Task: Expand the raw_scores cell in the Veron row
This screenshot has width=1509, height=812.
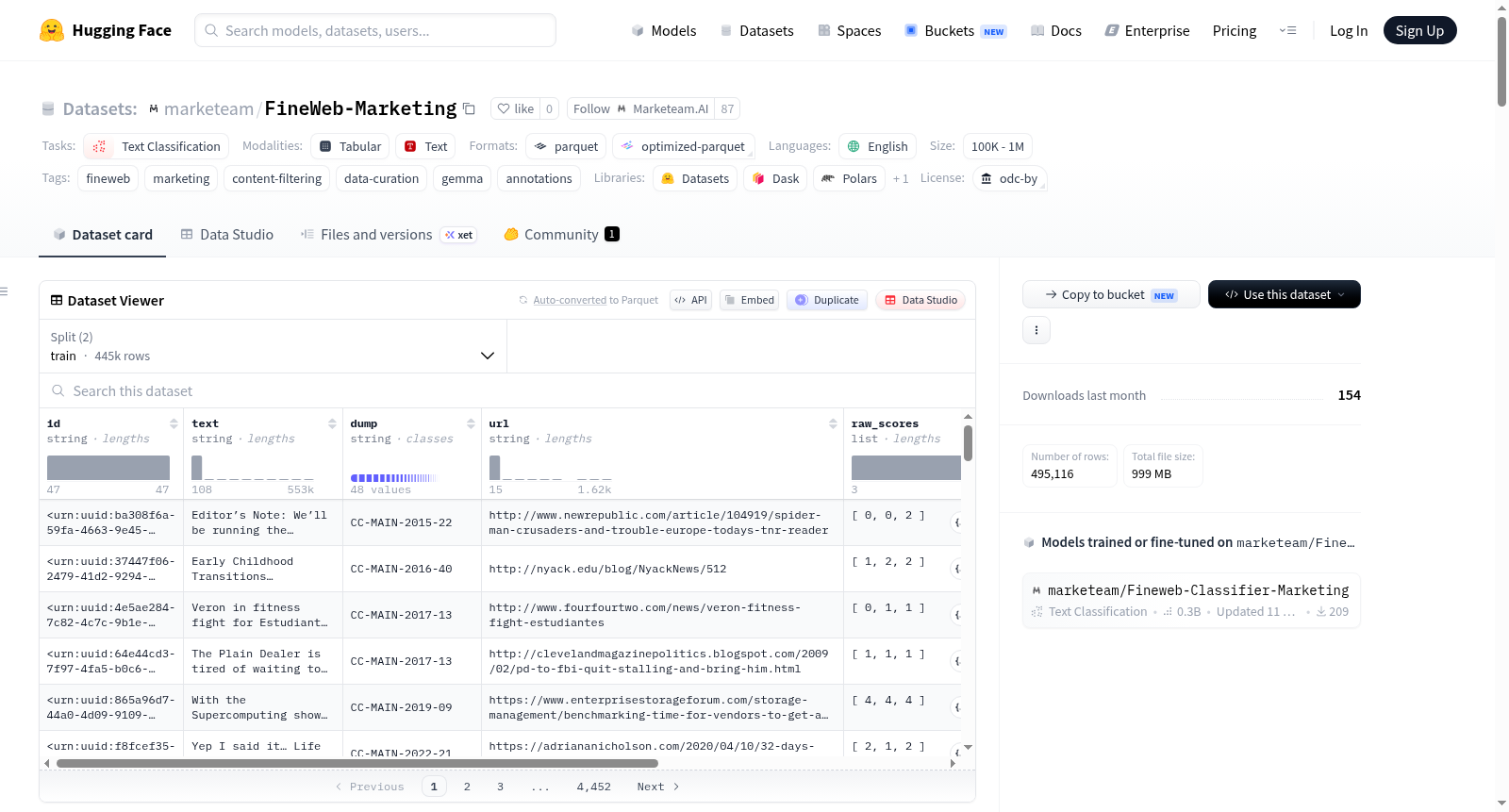Action: pos(956,615)
